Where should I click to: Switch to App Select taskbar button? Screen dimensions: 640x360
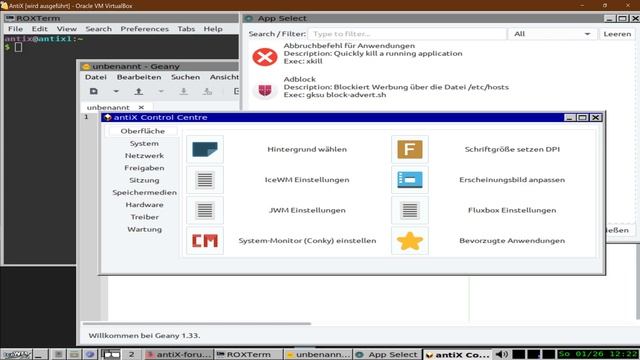(388, 354)
